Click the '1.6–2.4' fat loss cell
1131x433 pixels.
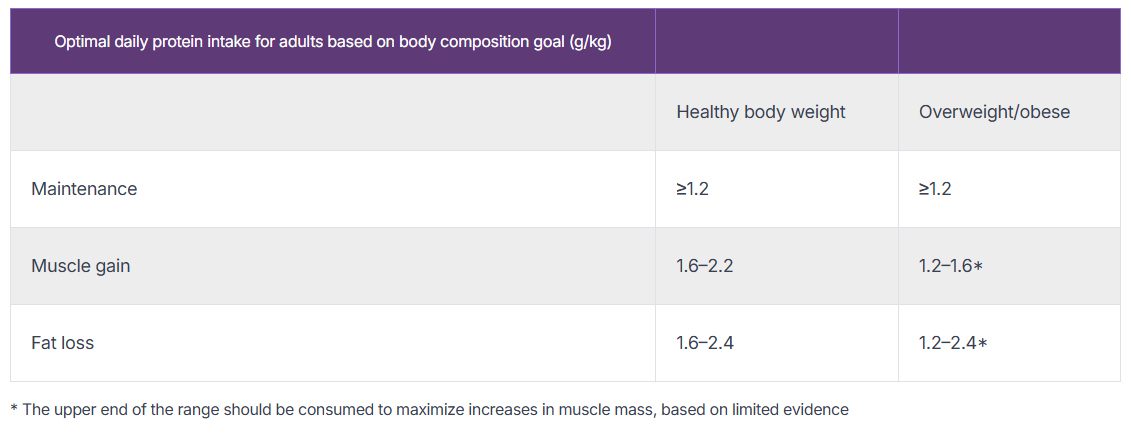point(706,343)
